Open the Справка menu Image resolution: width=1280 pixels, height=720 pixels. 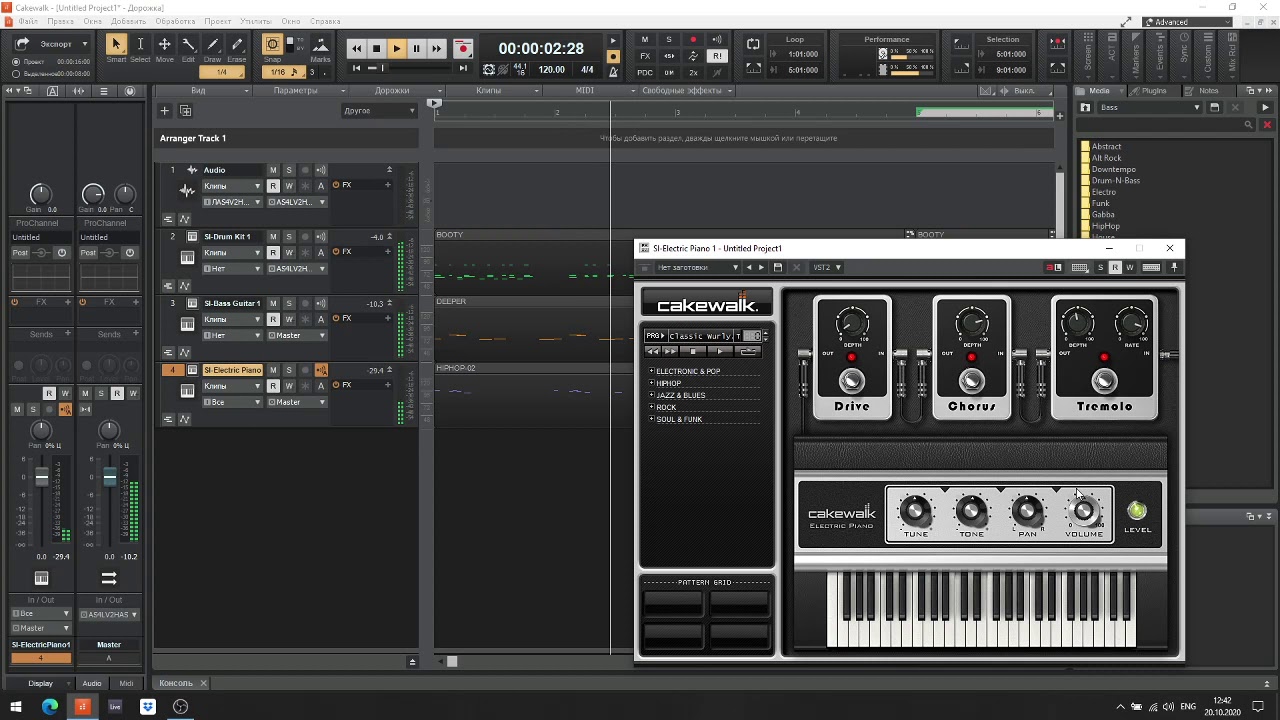pos(325,21)
